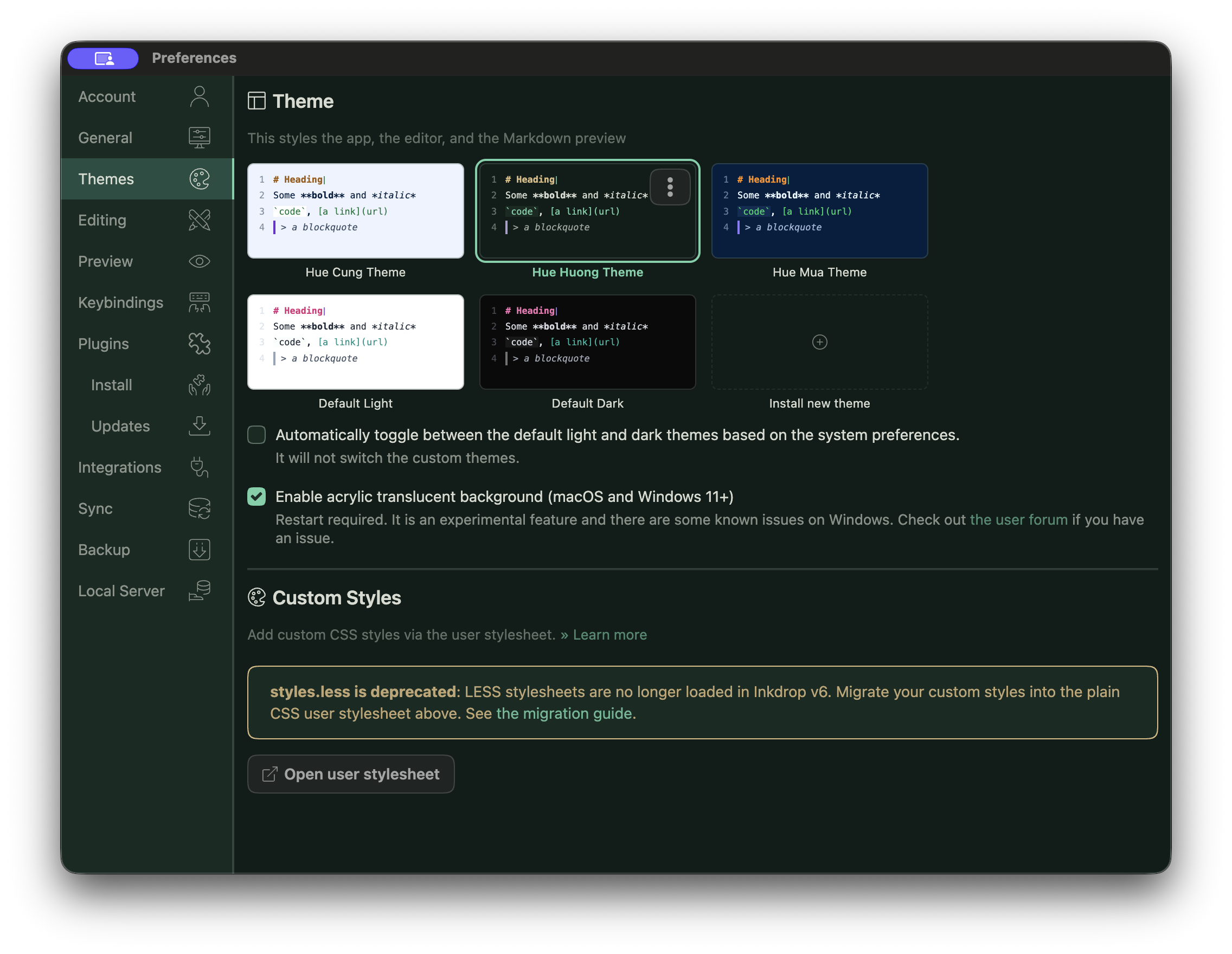The height and width of the screenshot is (954, 1232).
Task: Uncheck acrylic translucent background option
Action: 256,496
